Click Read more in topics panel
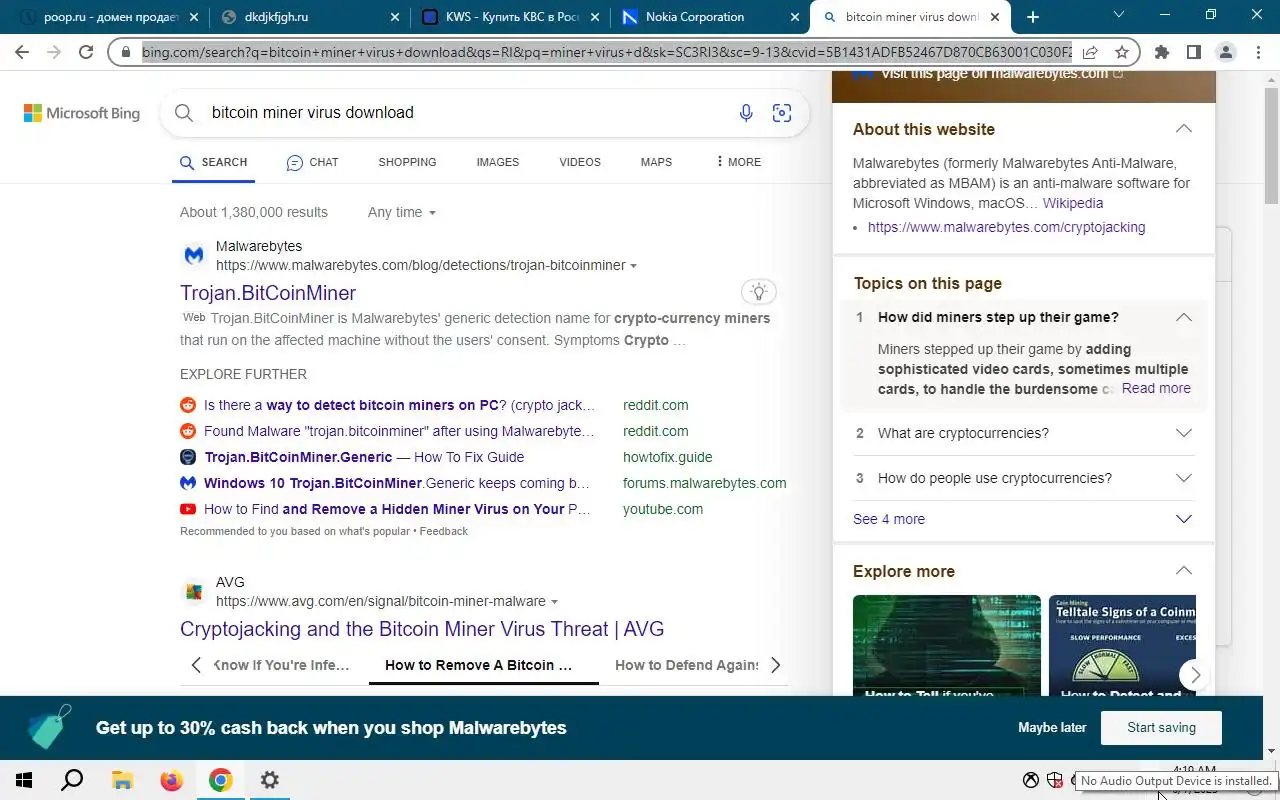1280x800 pixels. [1156, 388]
